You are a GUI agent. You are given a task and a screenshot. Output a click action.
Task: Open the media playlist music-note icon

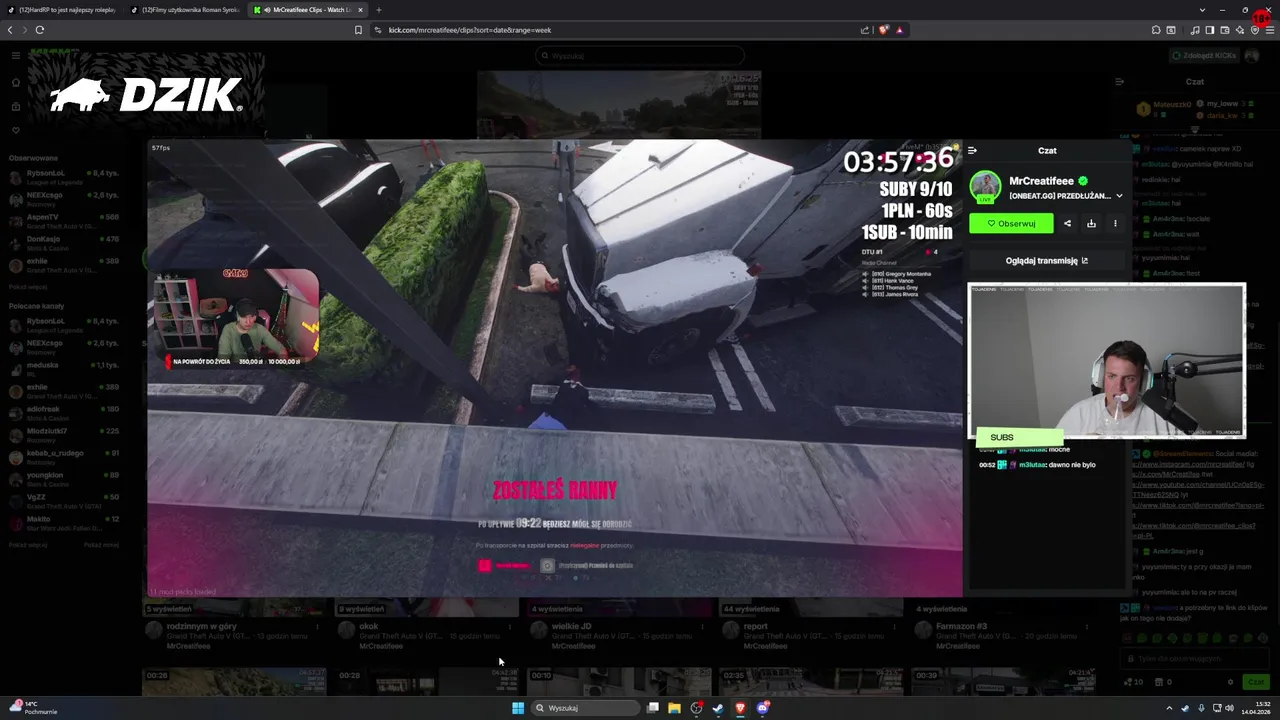pyautogui.click(x=1195, y=30)
